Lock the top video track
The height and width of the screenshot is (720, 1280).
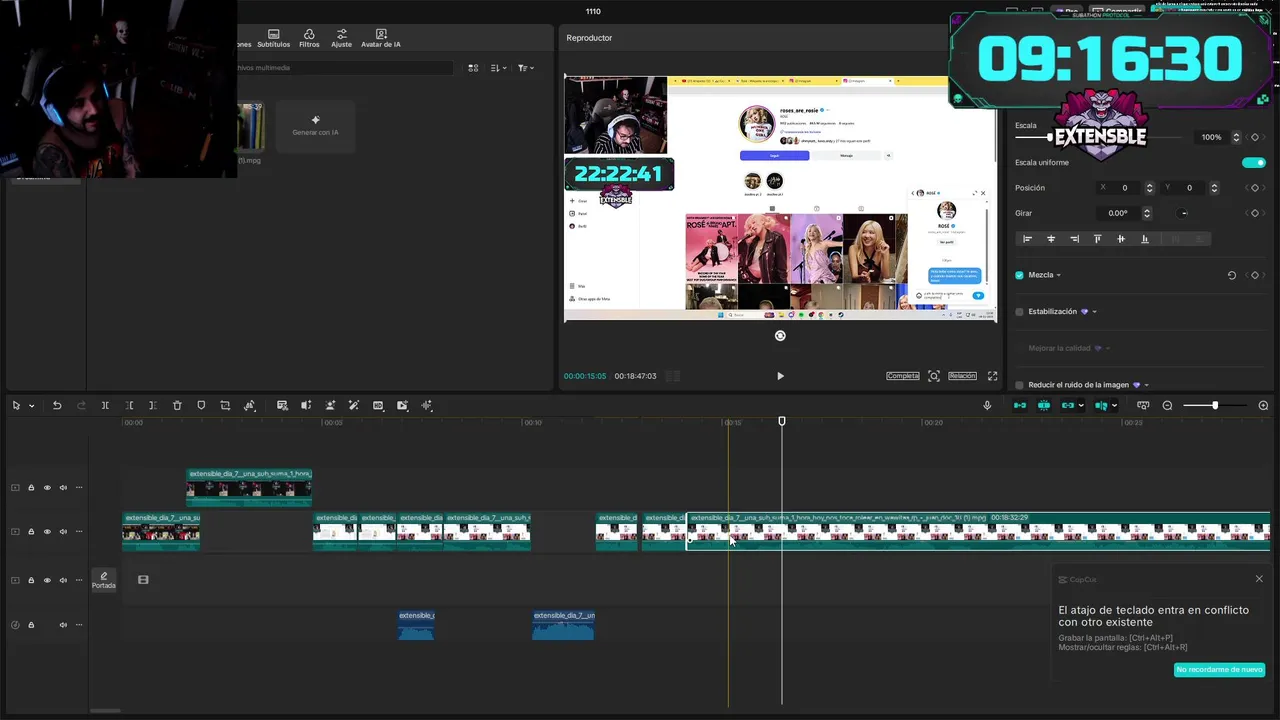click(31, 488)
